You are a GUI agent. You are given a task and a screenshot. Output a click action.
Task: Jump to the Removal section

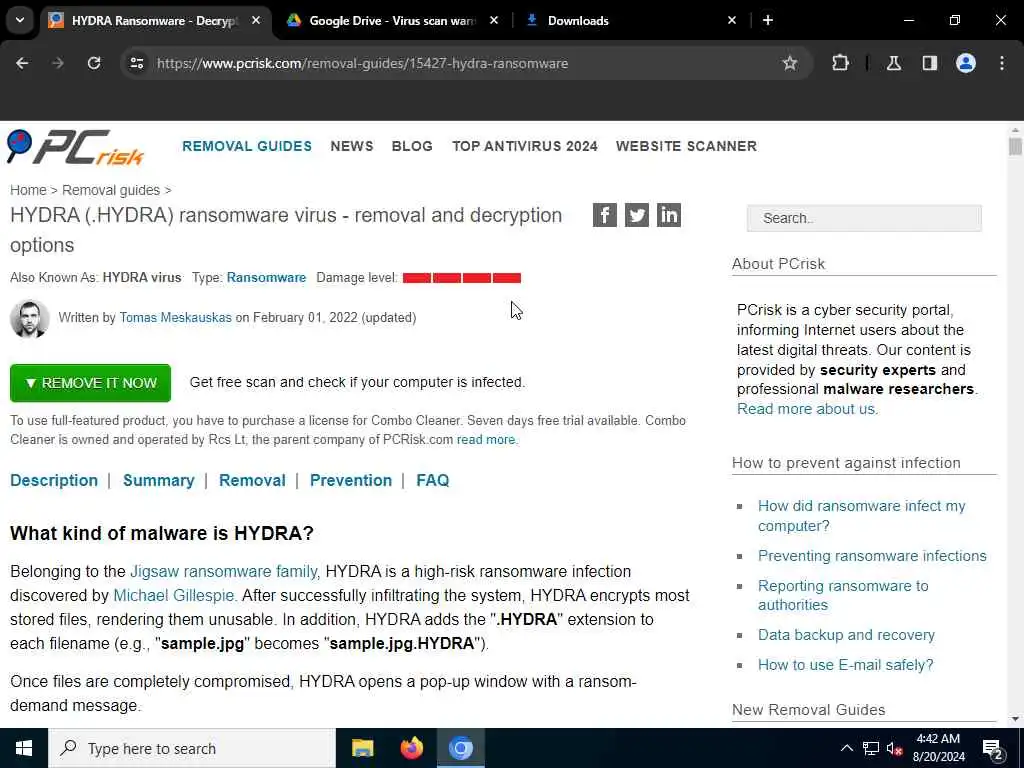coord(252,481)
